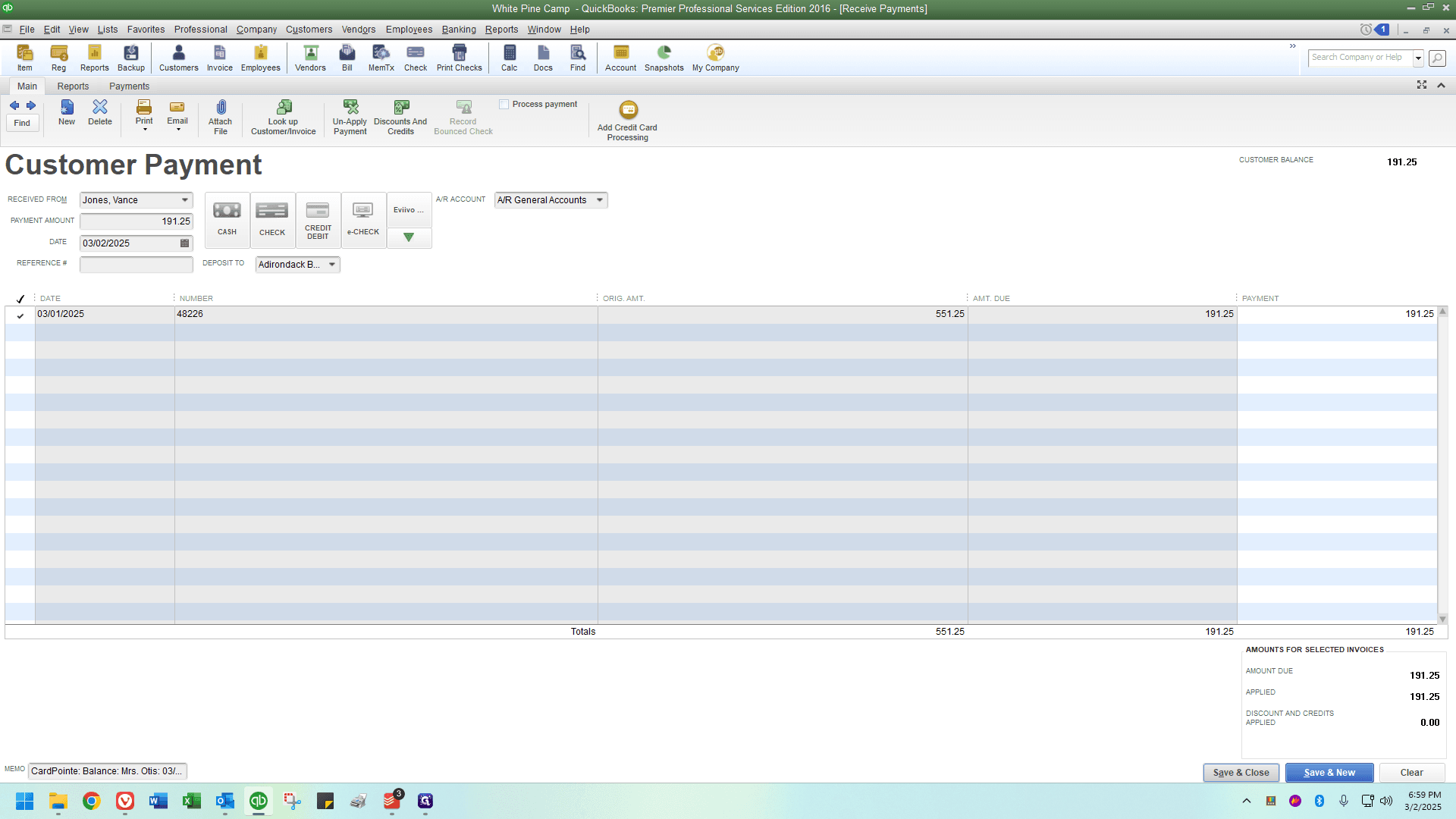Open the Snapshots icon
The height and width of the screenshot is (819, 1456).
coord(664,58)
